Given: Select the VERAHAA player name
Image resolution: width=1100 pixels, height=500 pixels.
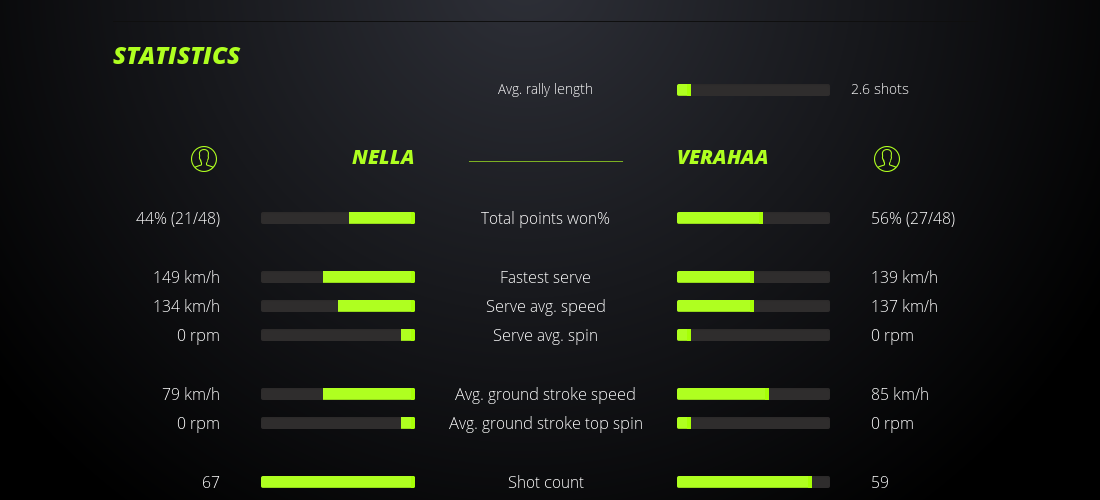Looking at the screenshot, I should (x=722, y=157).
